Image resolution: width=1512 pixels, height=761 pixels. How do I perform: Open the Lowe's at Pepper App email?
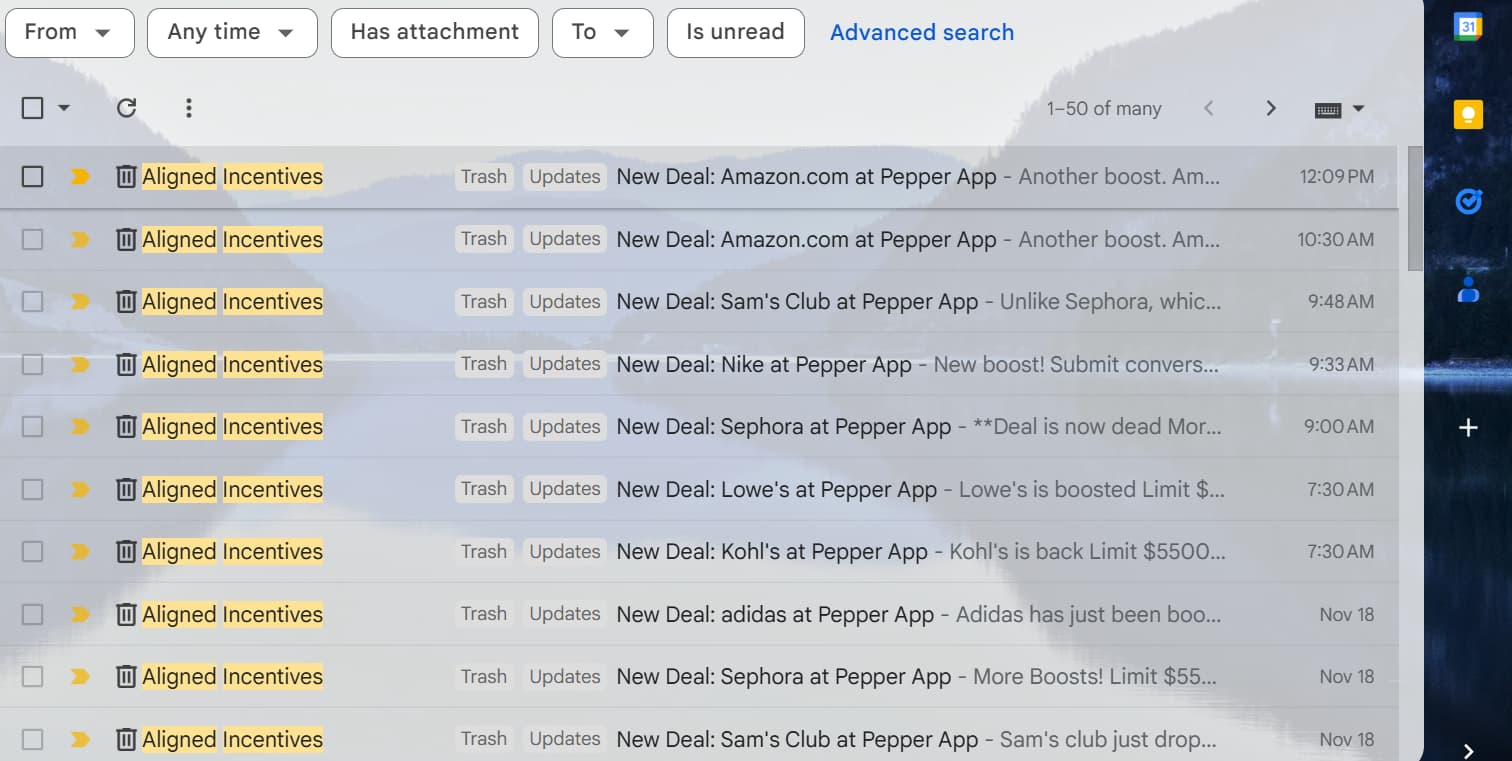[776, 489]
